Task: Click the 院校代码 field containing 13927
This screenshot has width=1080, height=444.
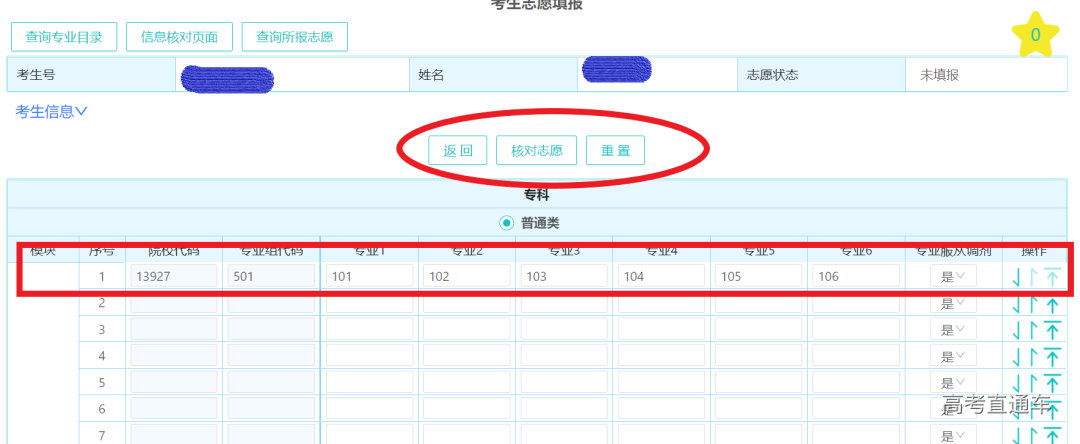Action: tap(173, 277)
